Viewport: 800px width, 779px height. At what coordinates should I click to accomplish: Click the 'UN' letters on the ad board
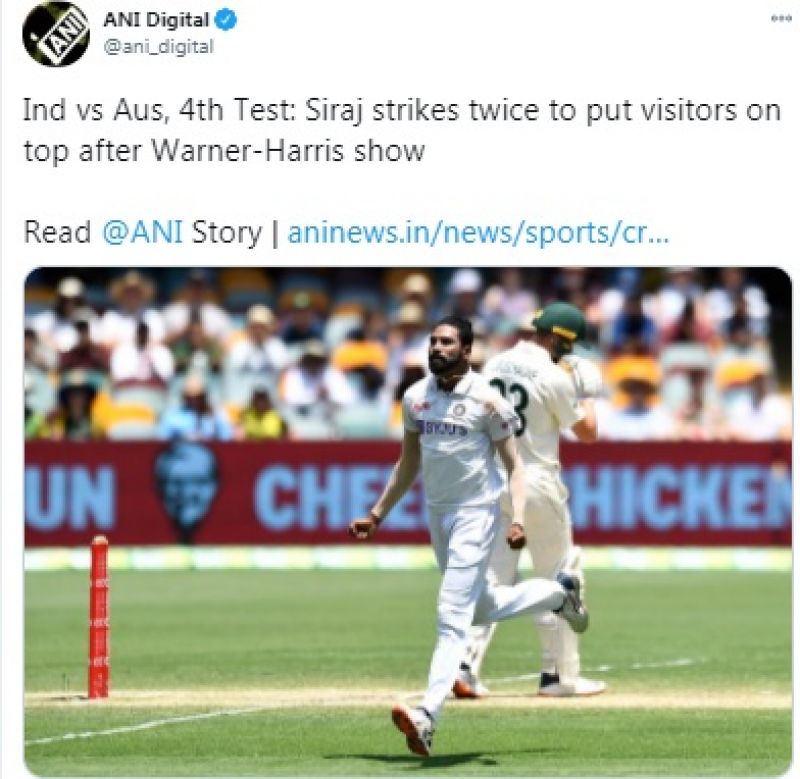click(69, 497)
